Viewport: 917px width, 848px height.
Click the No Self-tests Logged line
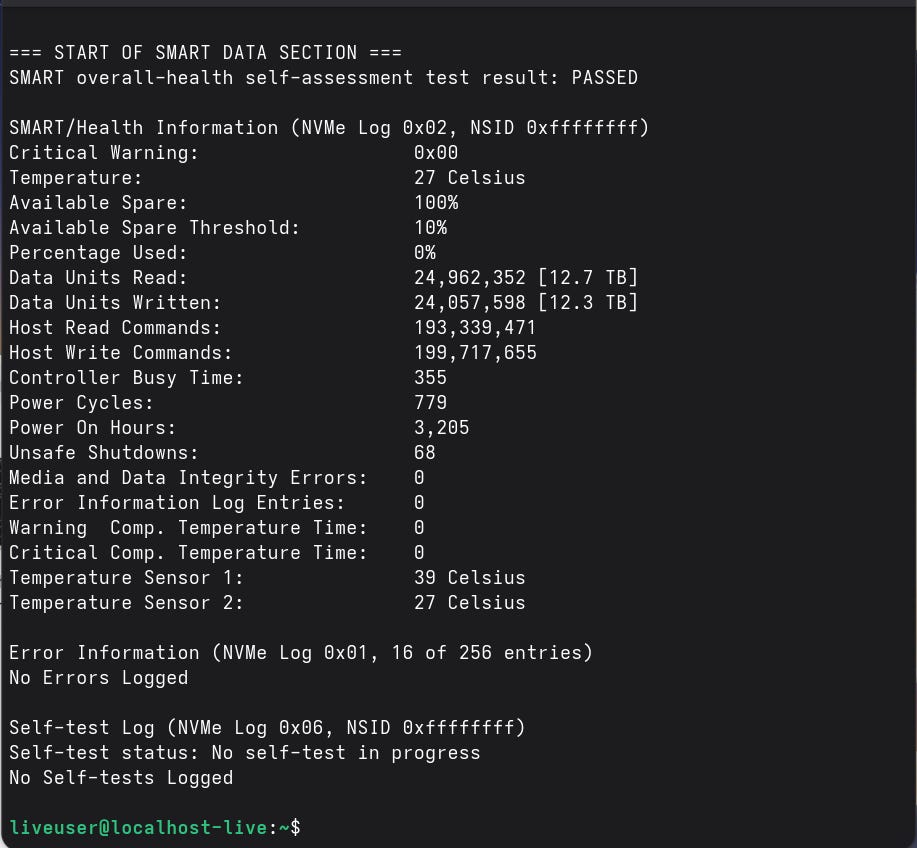click(x=121, y=778)
